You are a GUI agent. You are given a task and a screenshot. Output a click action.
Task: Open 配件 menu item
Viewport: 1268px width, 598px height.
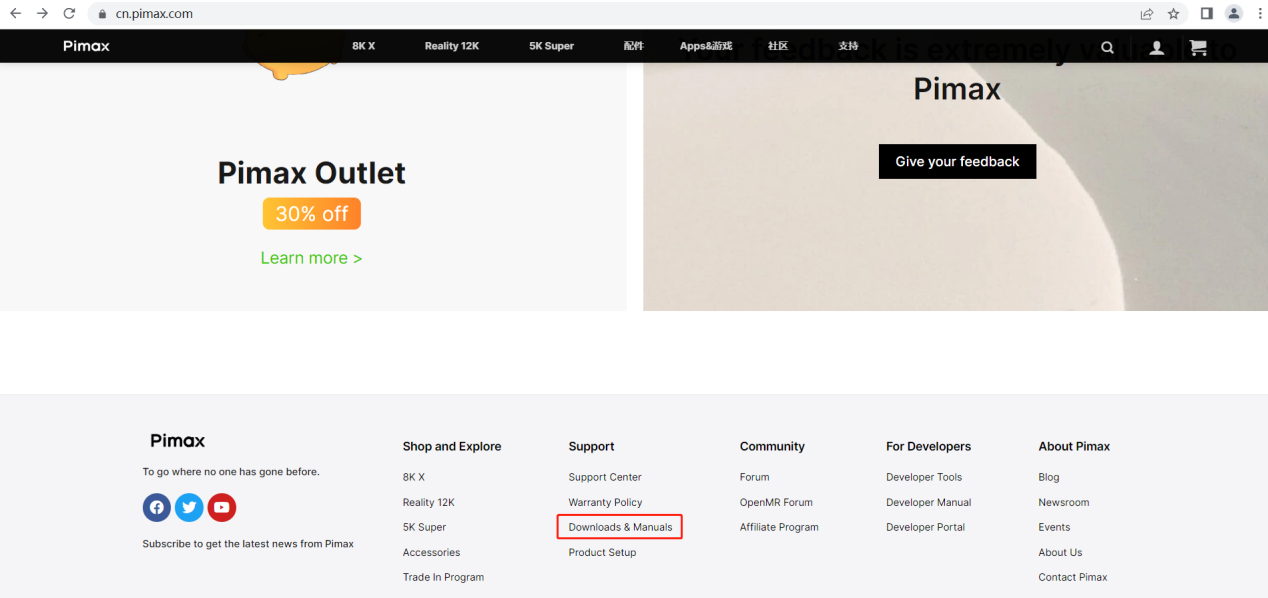point(634,46)
